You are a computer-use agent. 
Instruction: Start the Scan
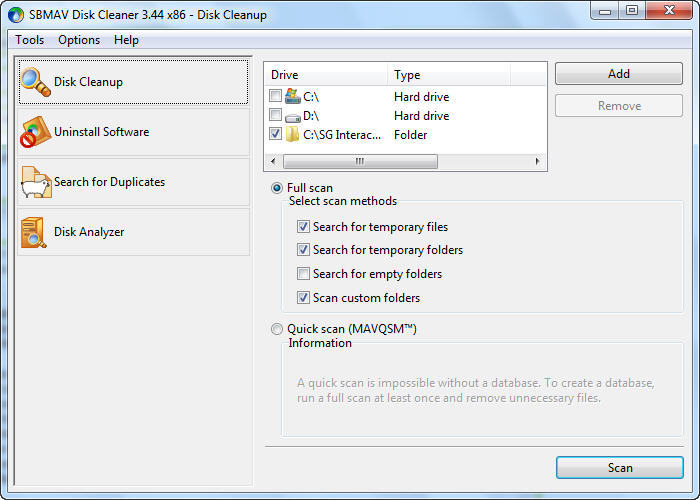[620, 467]
